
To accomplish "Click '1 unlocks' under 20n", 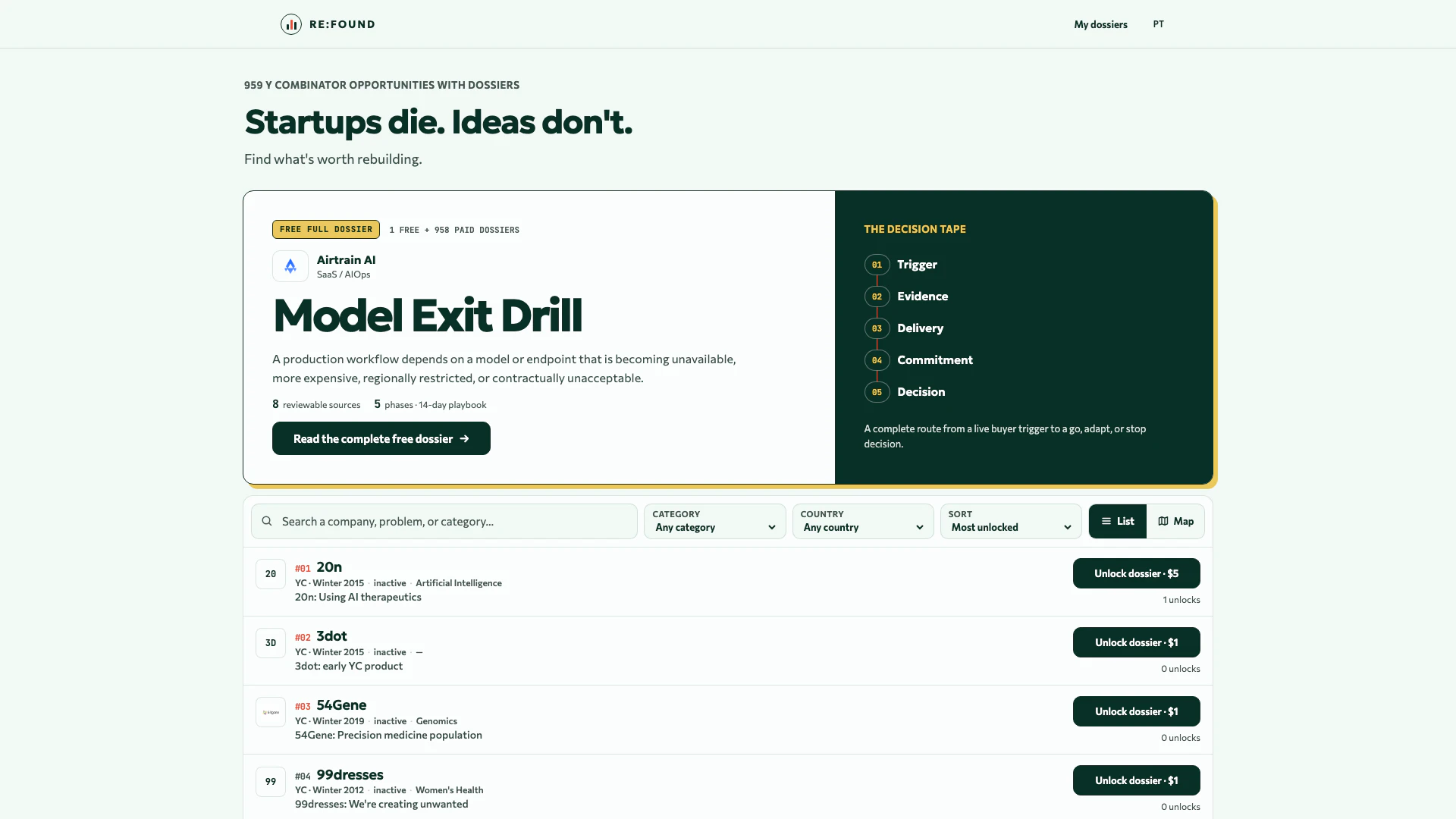I will pos(1181,600).
